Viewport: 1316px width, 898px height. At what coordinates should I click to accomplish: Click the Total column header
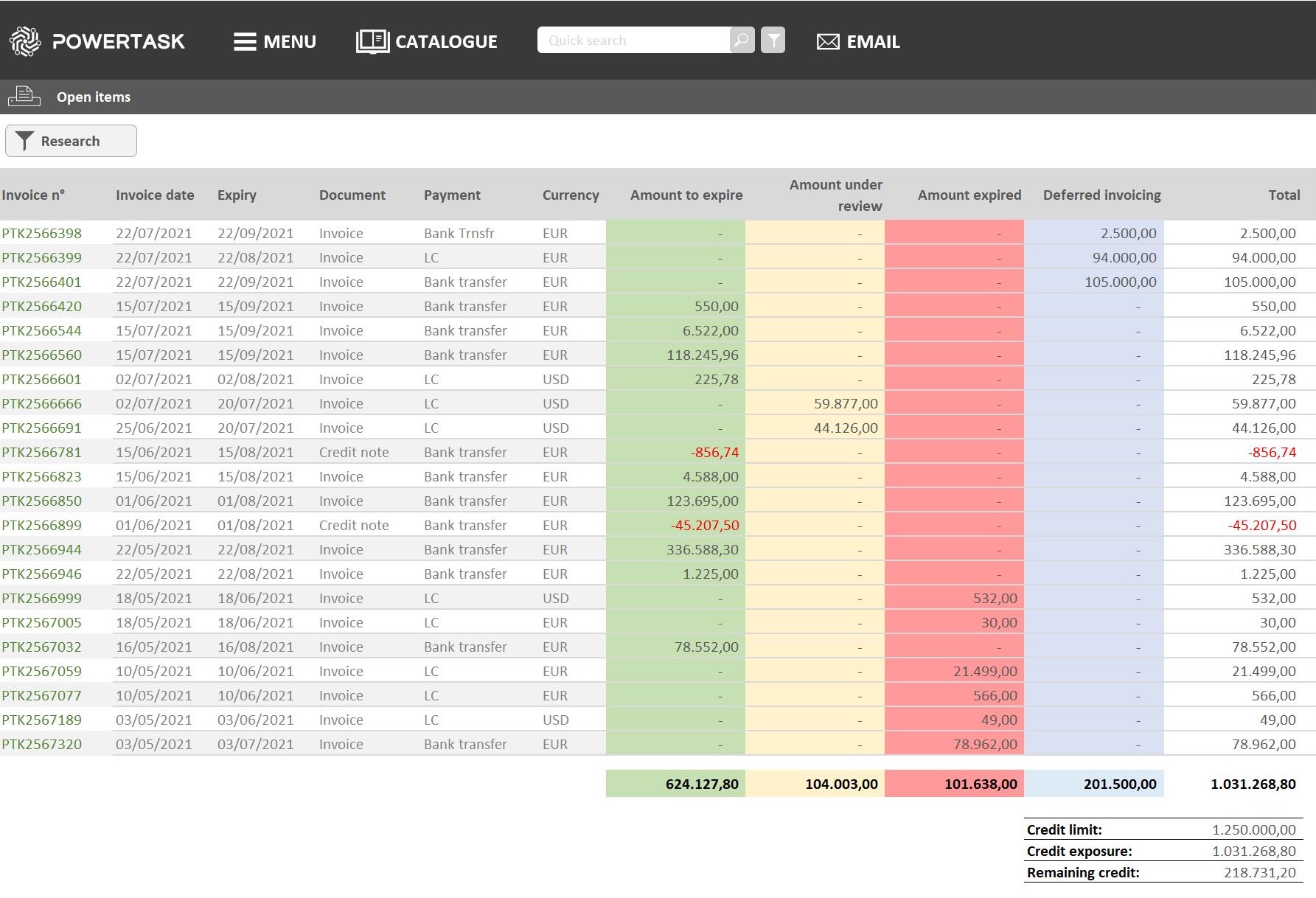[x=1284, y=195]
